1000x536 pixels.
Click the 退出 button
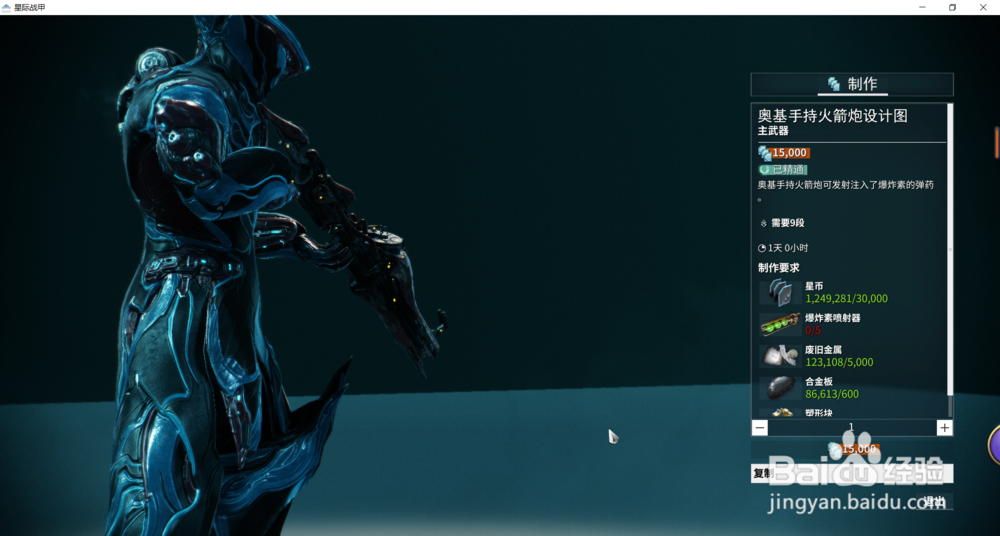[935, 502]
